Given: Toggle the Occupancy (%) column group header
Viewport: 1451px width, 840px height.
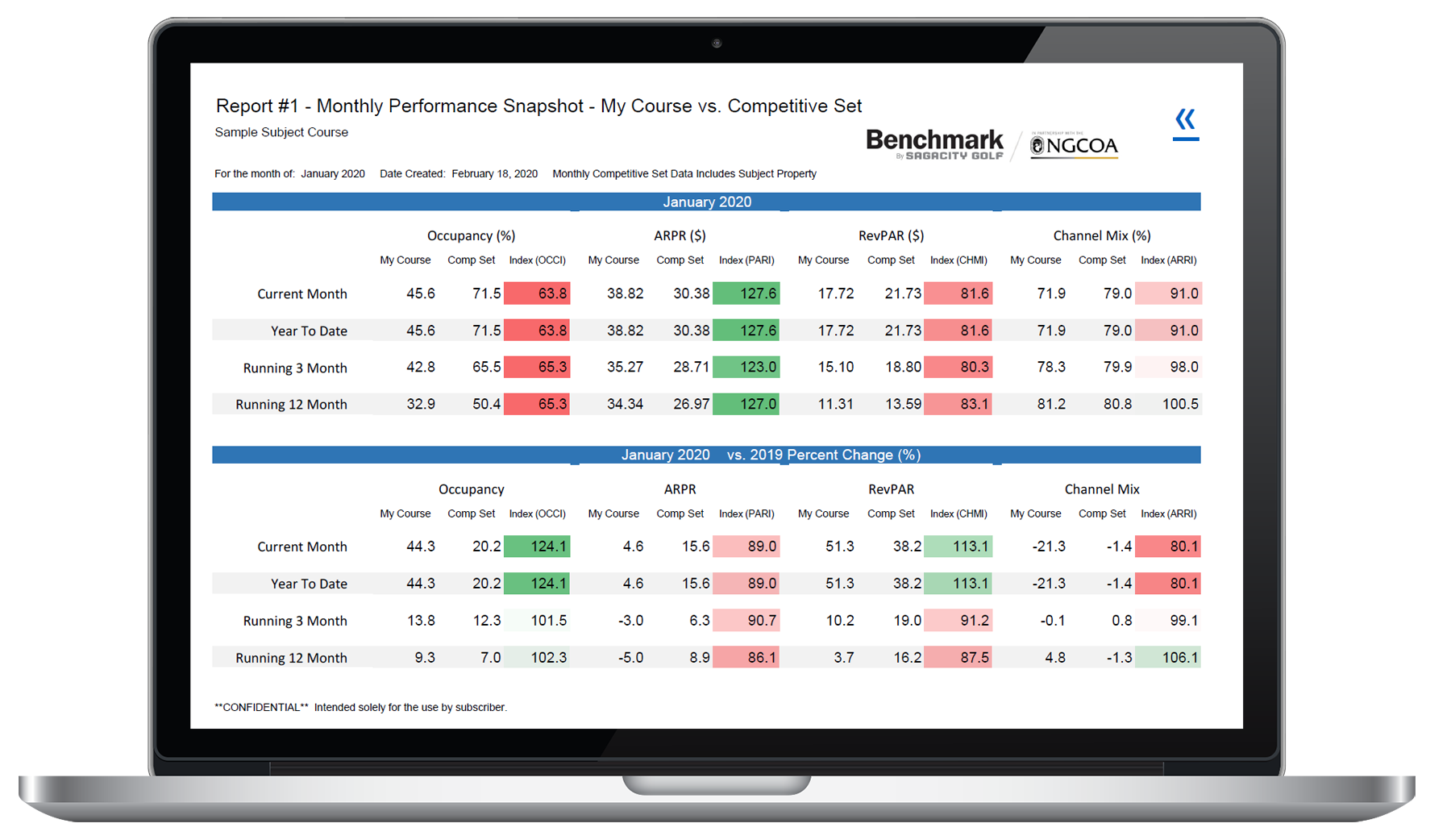Looking at the screenshot, I should (x=471, y=235).
